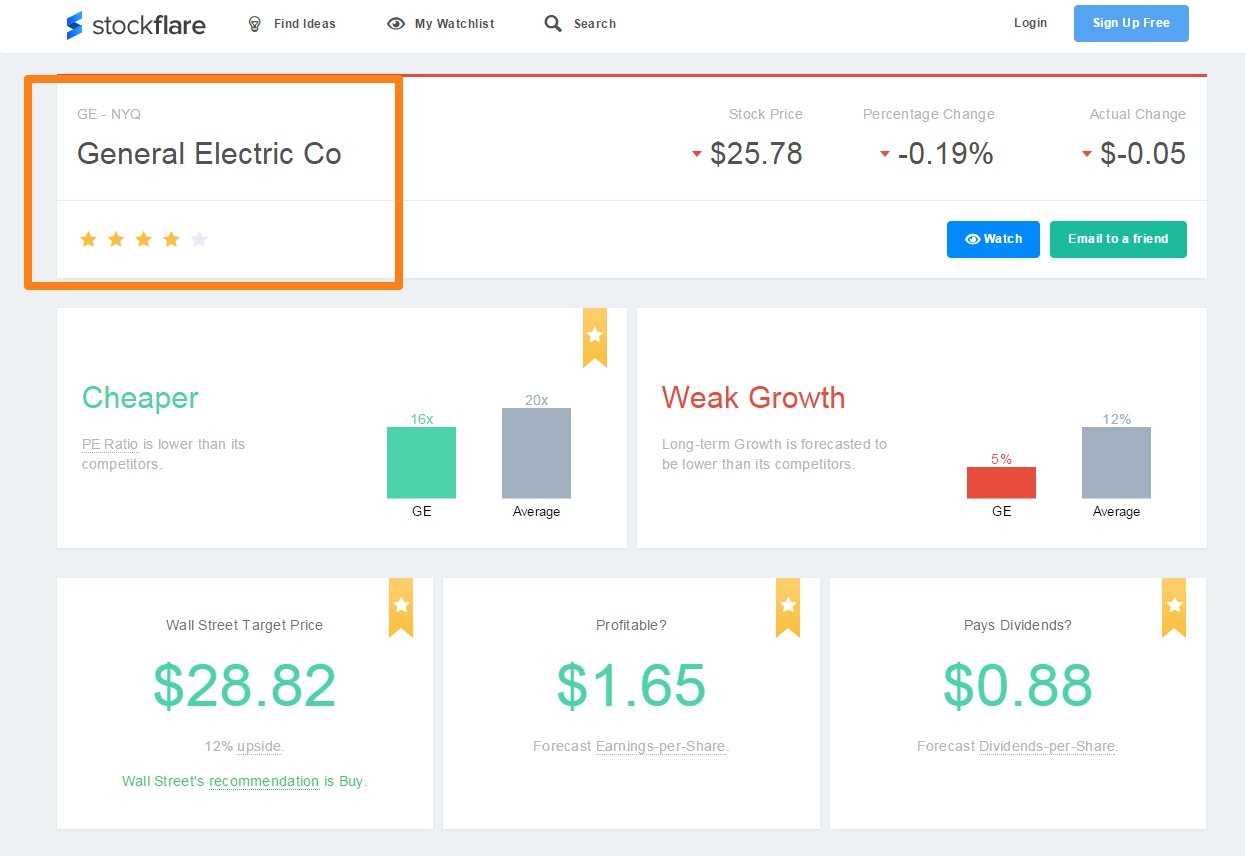Click the eye icon inside the Watch button

point(972,239)
